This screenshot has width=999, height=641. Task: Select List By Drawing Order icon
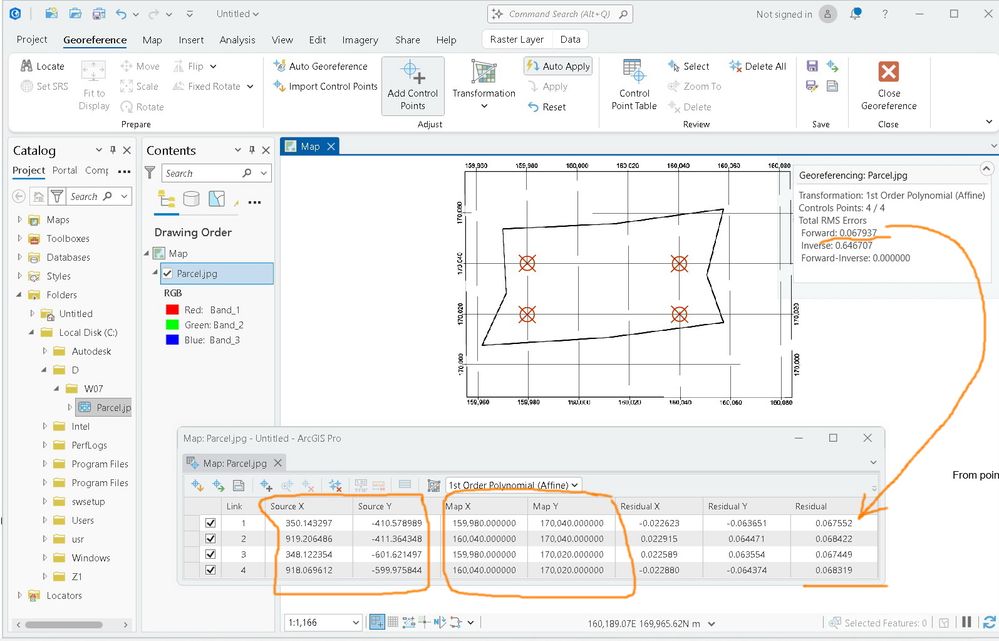point(167,199)
